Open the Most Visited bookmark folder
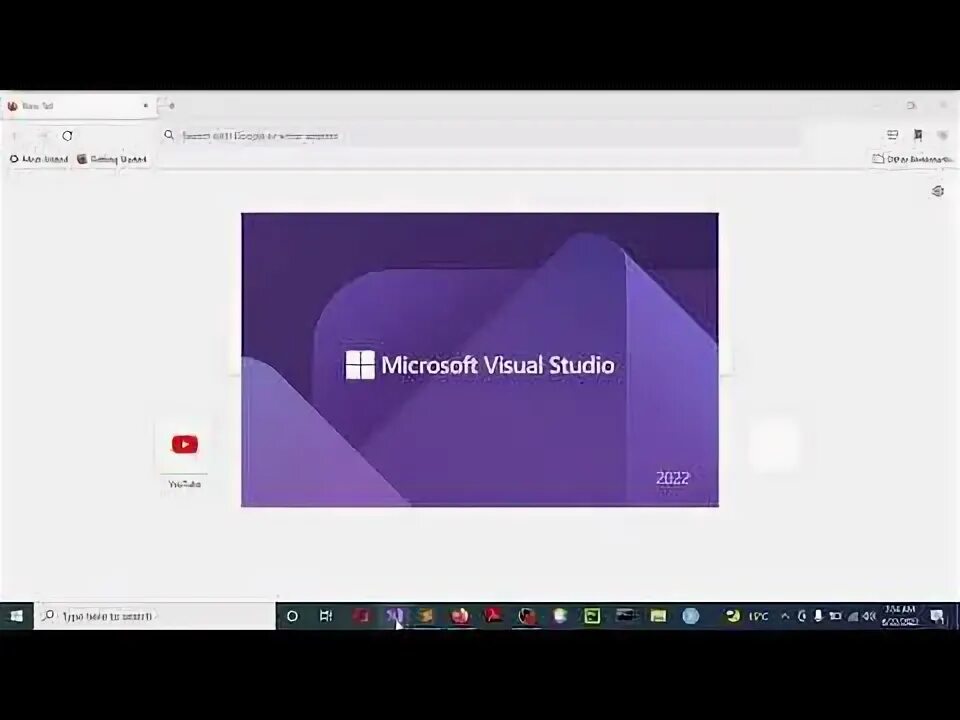Screen dimensions: 960x720 [39, 159]
